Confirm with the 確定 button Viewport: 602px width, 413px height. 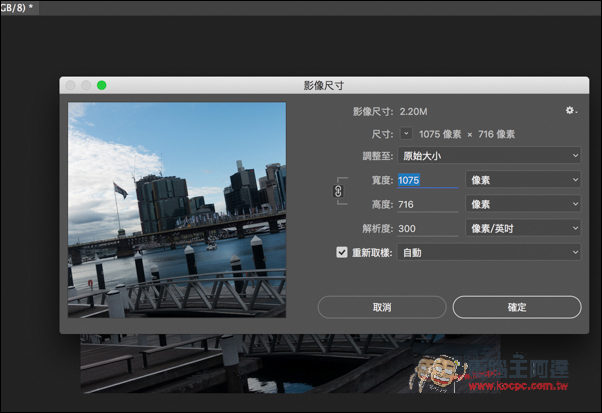tap(516, 307)
